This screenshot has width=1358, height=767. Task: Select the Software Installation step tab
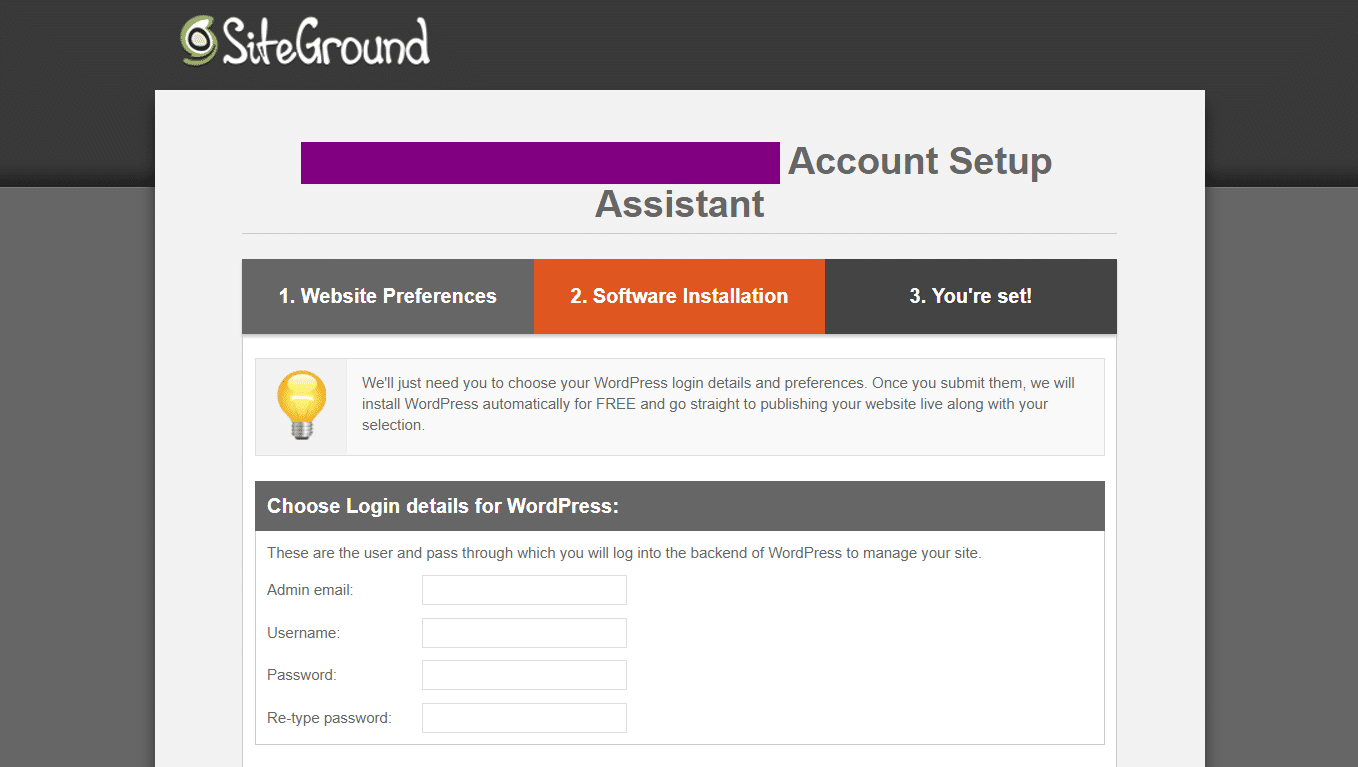point(679,296)
